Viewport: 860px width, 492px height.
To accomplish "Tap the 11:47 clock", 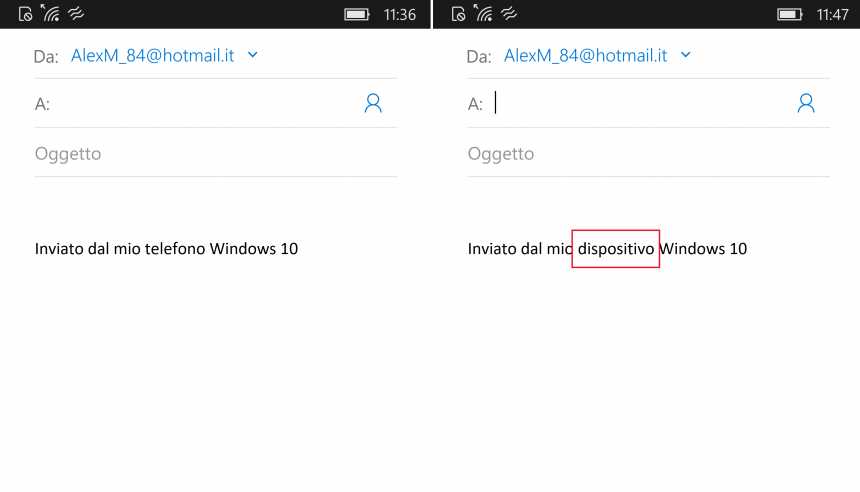I will point(832,14).
